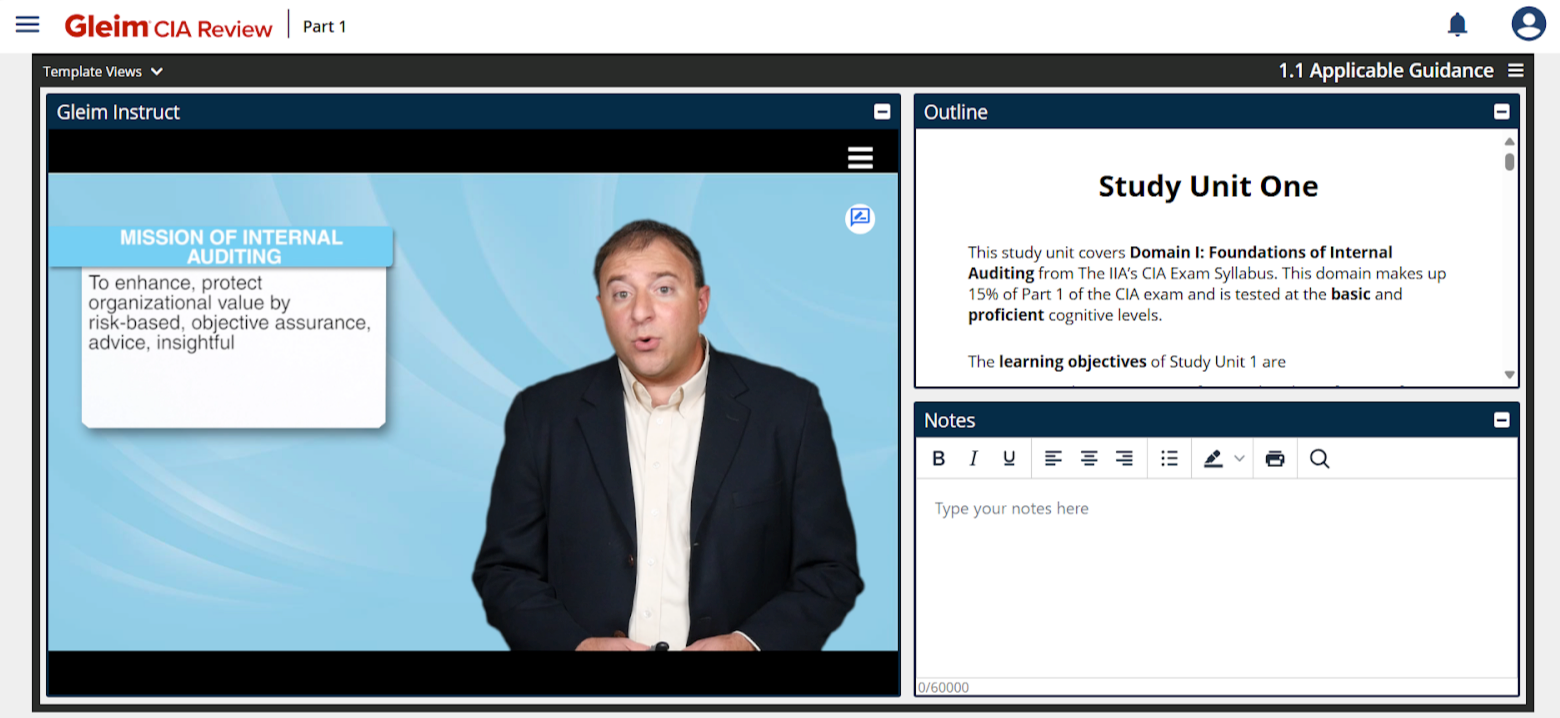This screenshot has height=718, width=1560.
Task: Collapse the Outline panel
Action: click(x=1501, y=112)
